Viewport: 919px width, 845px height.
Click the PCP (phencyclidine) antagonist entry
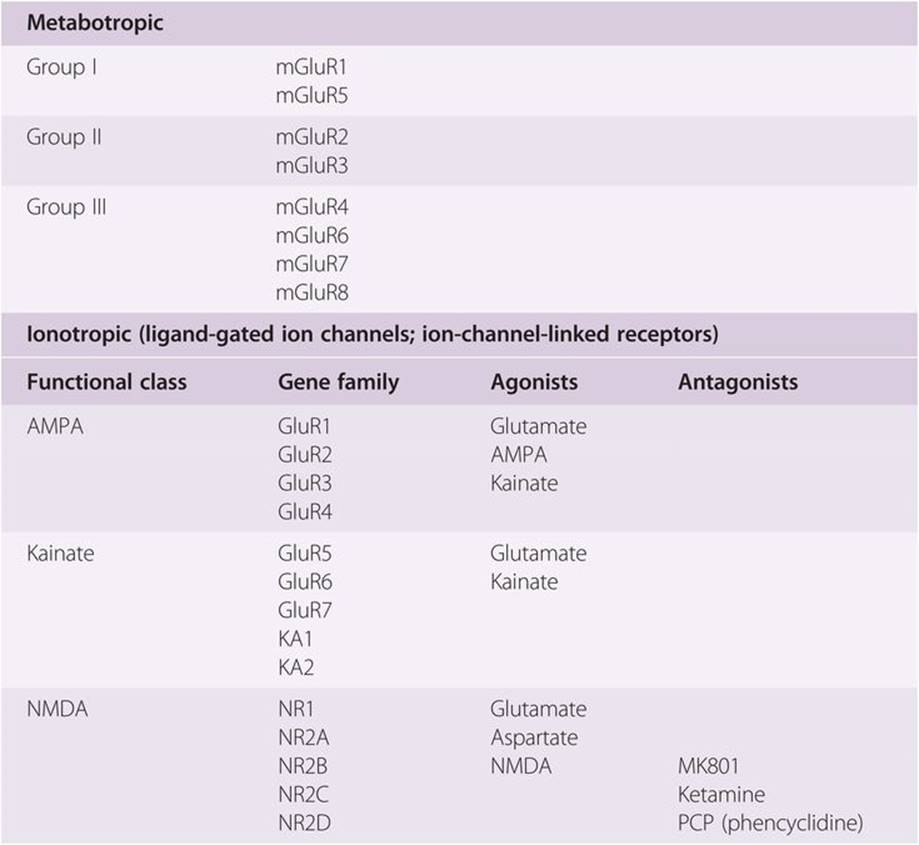pyautogui.click(x=770, y=823)
